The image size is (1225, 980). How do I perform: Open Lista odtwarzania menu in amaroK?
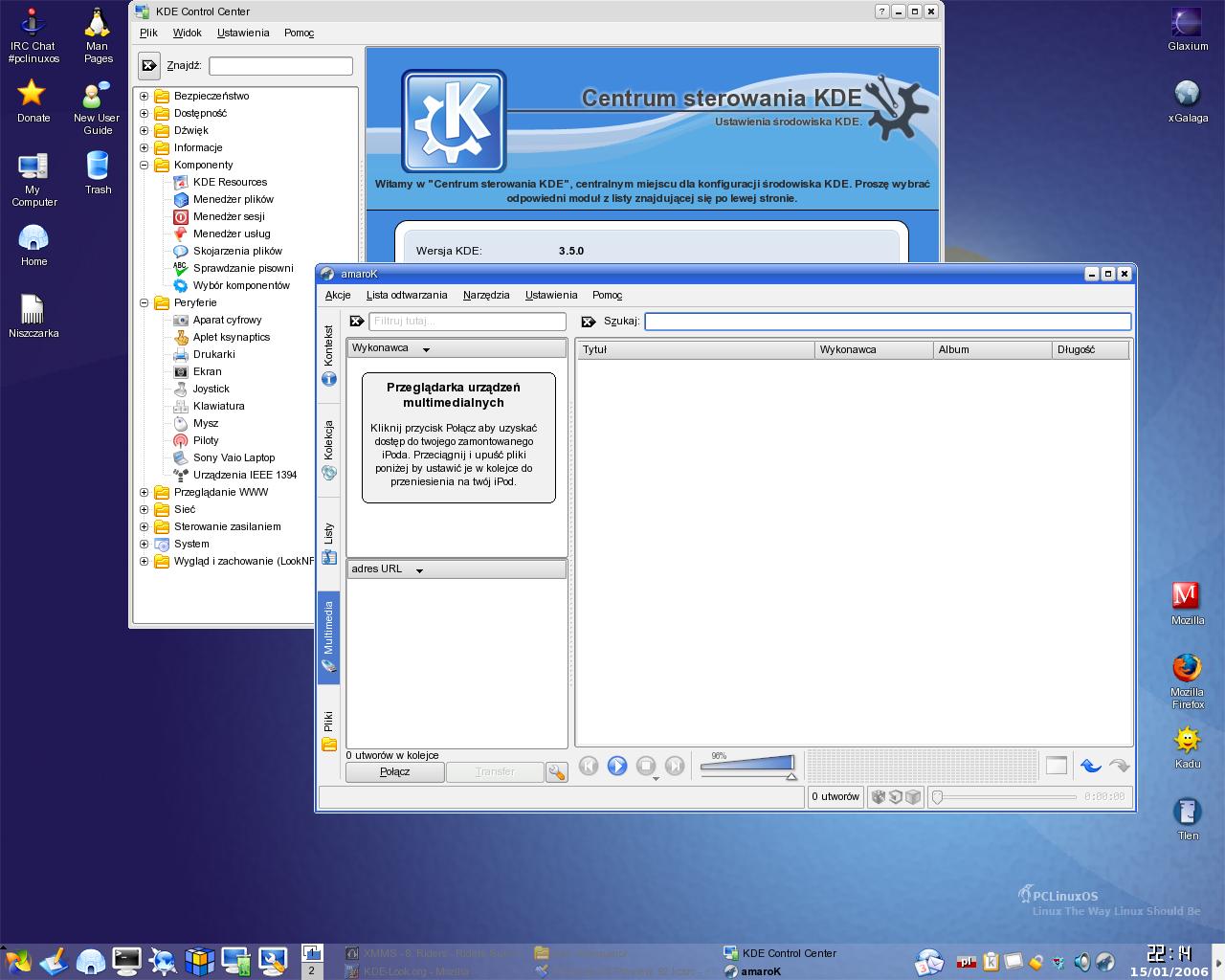407,295
